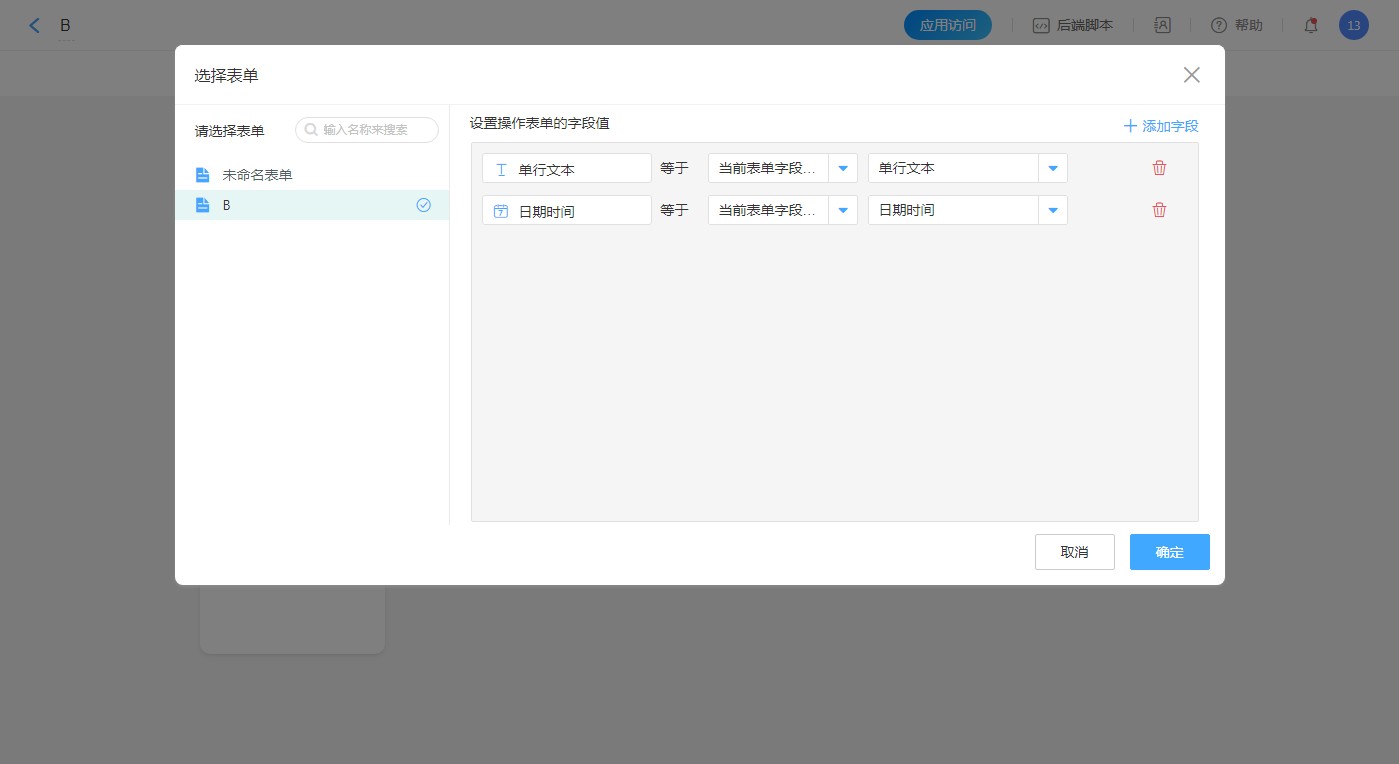Viewport: 1399px width, 764px height.
Task: Select the 未命名表单 form
Action: point(257,175)
